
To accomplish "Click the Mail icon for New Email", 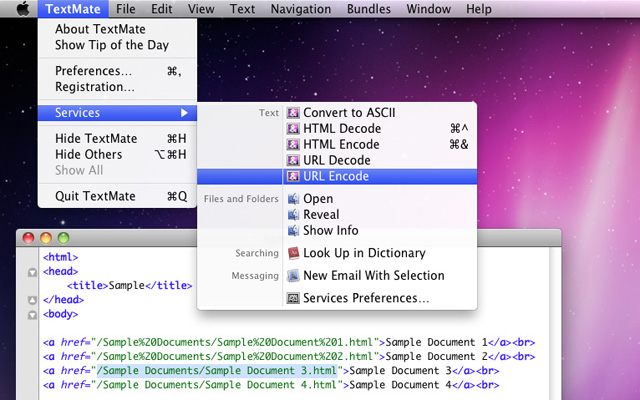I will (x=293, y=276).
